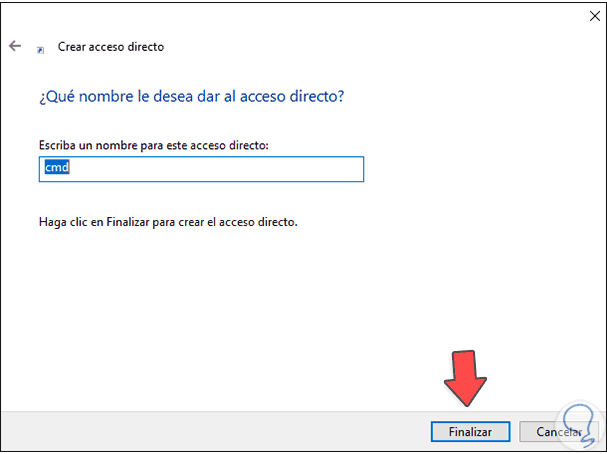607x454 pixels.
Task: Click the highlighted "cmd" text
Action: pyautogui.click(x=55, y=168)
